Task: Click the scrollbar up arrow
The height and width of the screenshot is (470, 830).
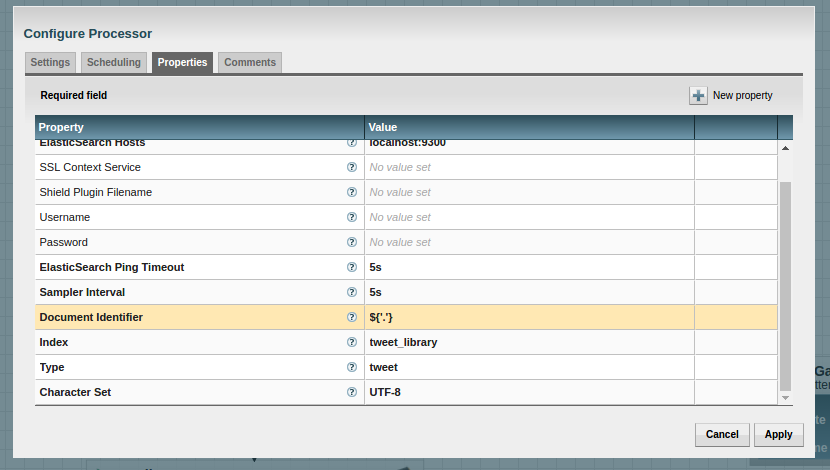Action: (786, 148)
